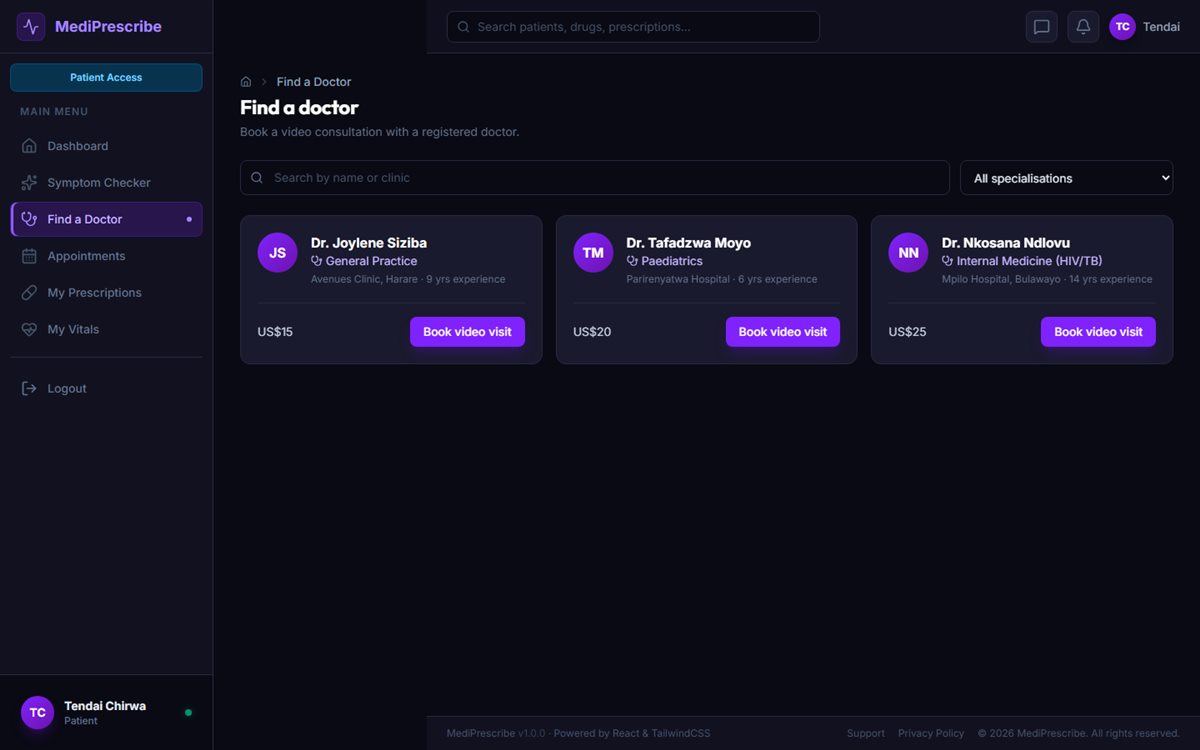Click the My Prescriptions pill icon

pyautogui.click(x=29, y=293)
